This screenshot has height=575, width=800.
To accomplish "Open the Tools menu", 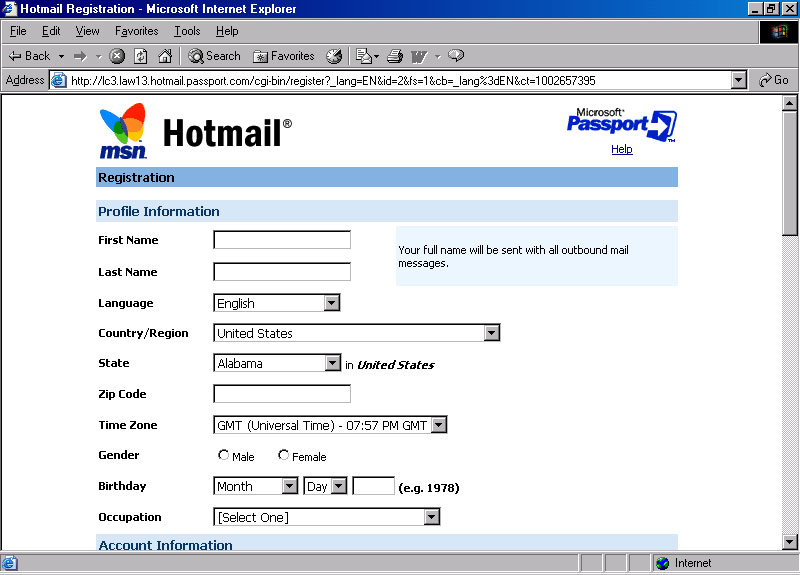I will (x=187, y=31).
